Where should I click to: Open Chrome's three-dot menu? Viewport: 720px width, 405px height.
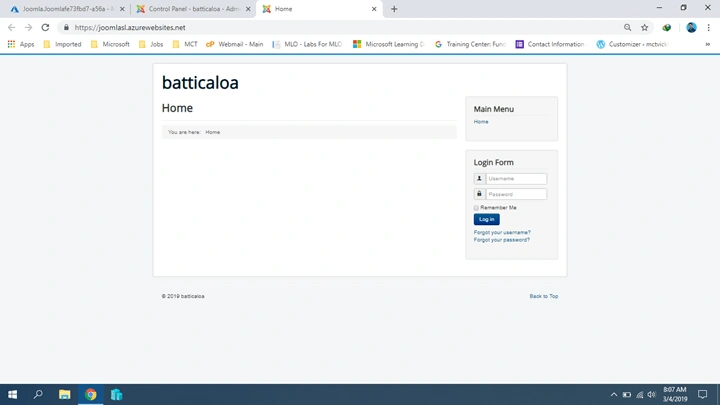[709, 28]
